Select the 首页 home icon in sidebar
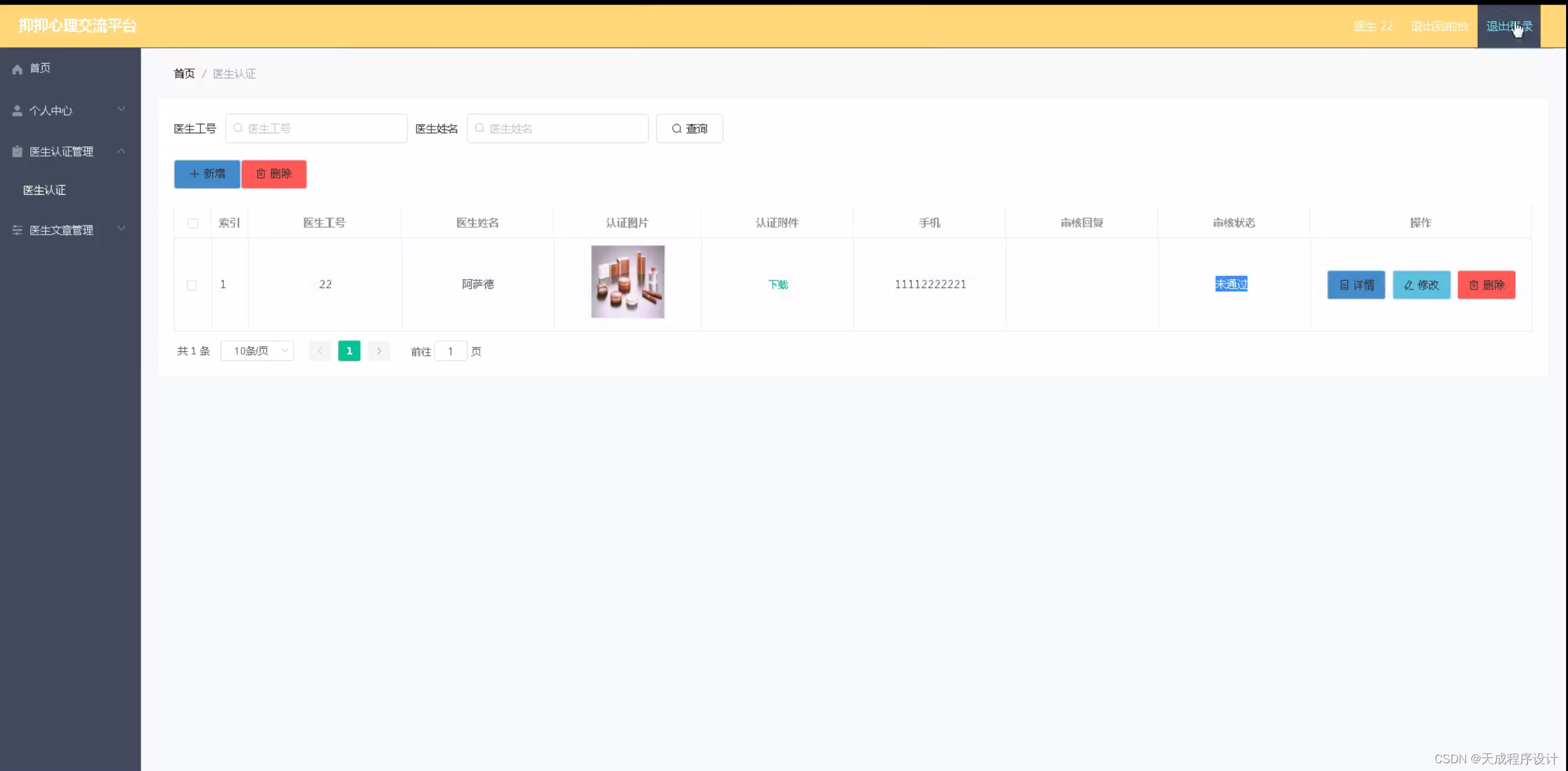 [x=17, y=68]
